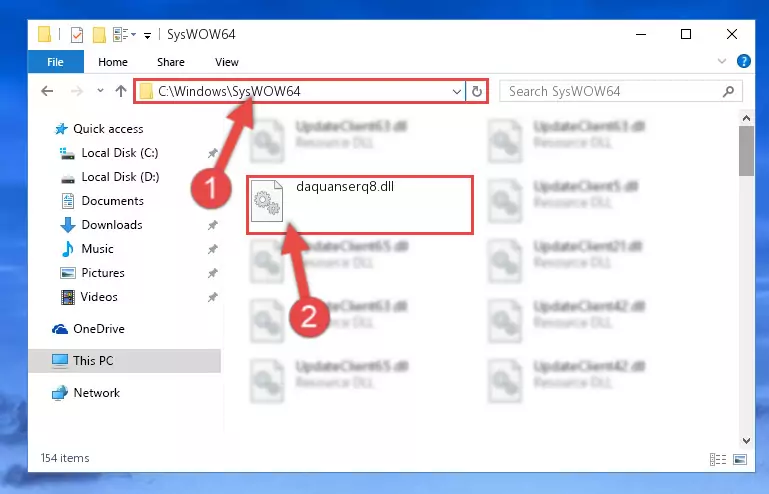Image resolution: width=769 pixels, height=494 pixels.
Task: Open Music in the navigation pane
Action: (97, 249)
